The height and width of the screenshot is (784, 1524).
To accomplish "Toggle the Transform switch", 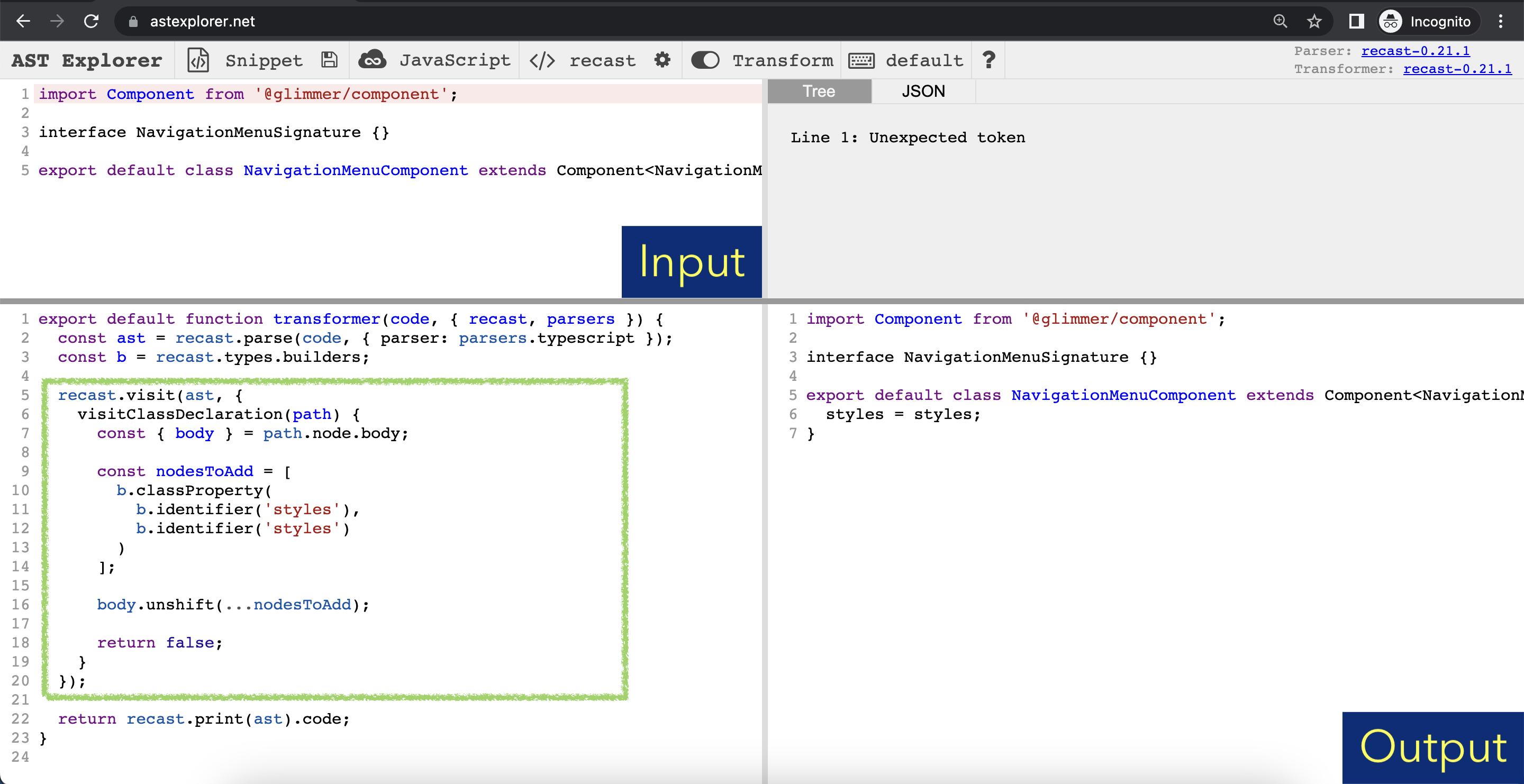I will coord(705,60).
